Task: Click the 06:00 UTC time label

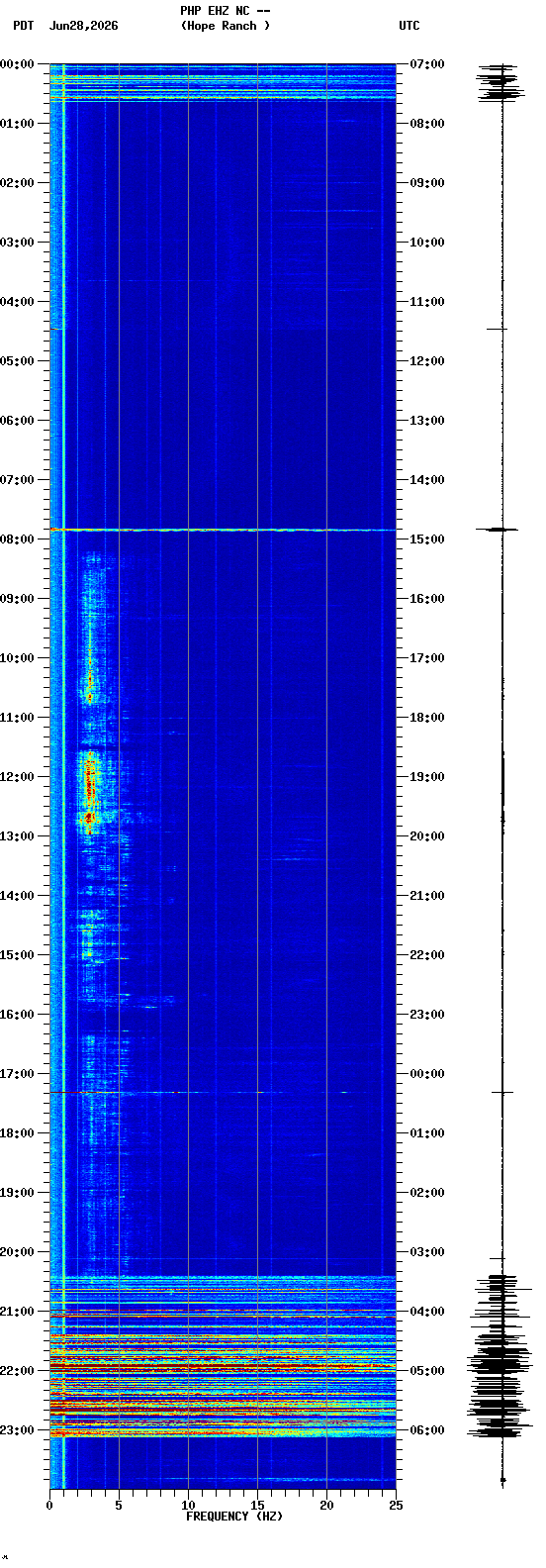Action: pos(426,1429)
